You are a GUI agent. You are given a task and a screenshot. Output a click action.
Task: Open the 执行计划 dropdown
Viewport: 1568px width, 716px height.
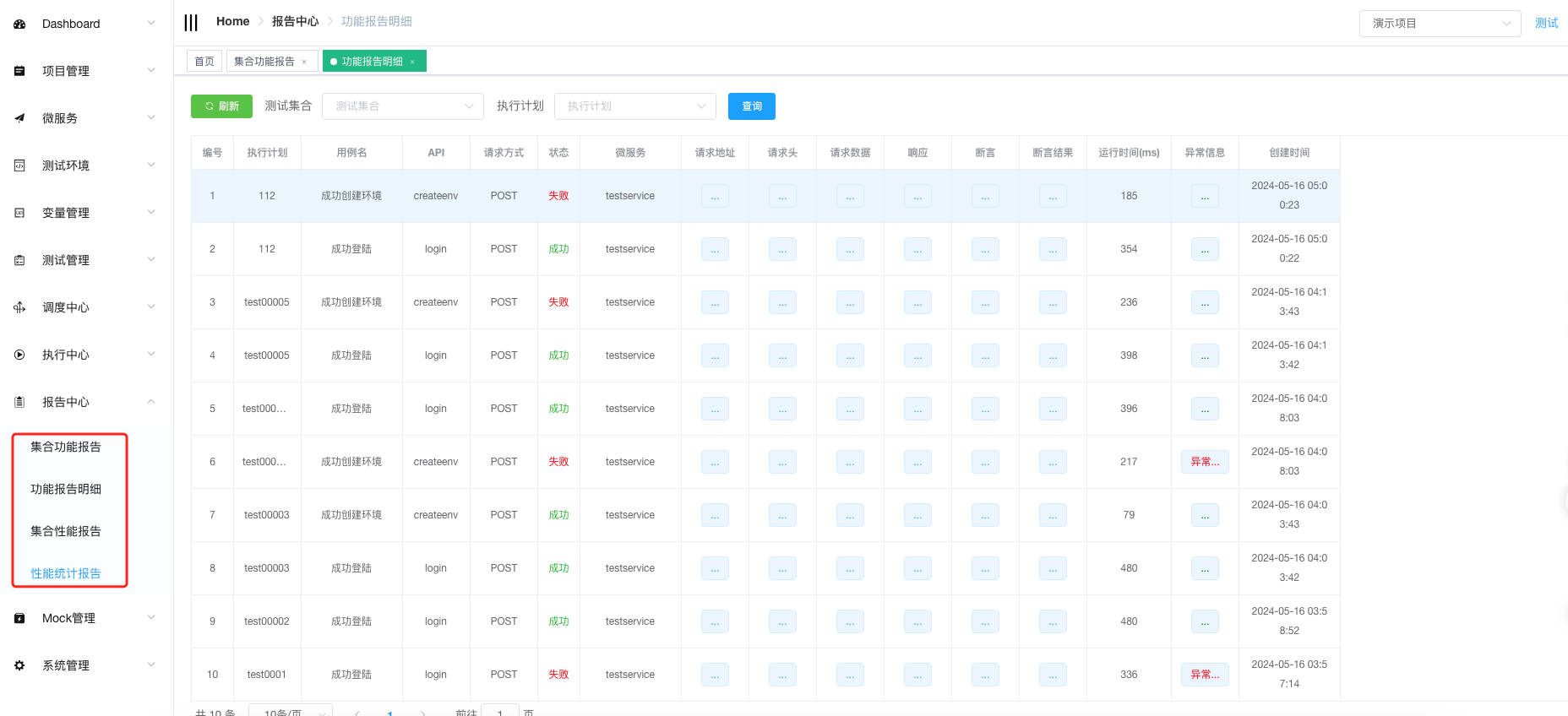point(635,106)
